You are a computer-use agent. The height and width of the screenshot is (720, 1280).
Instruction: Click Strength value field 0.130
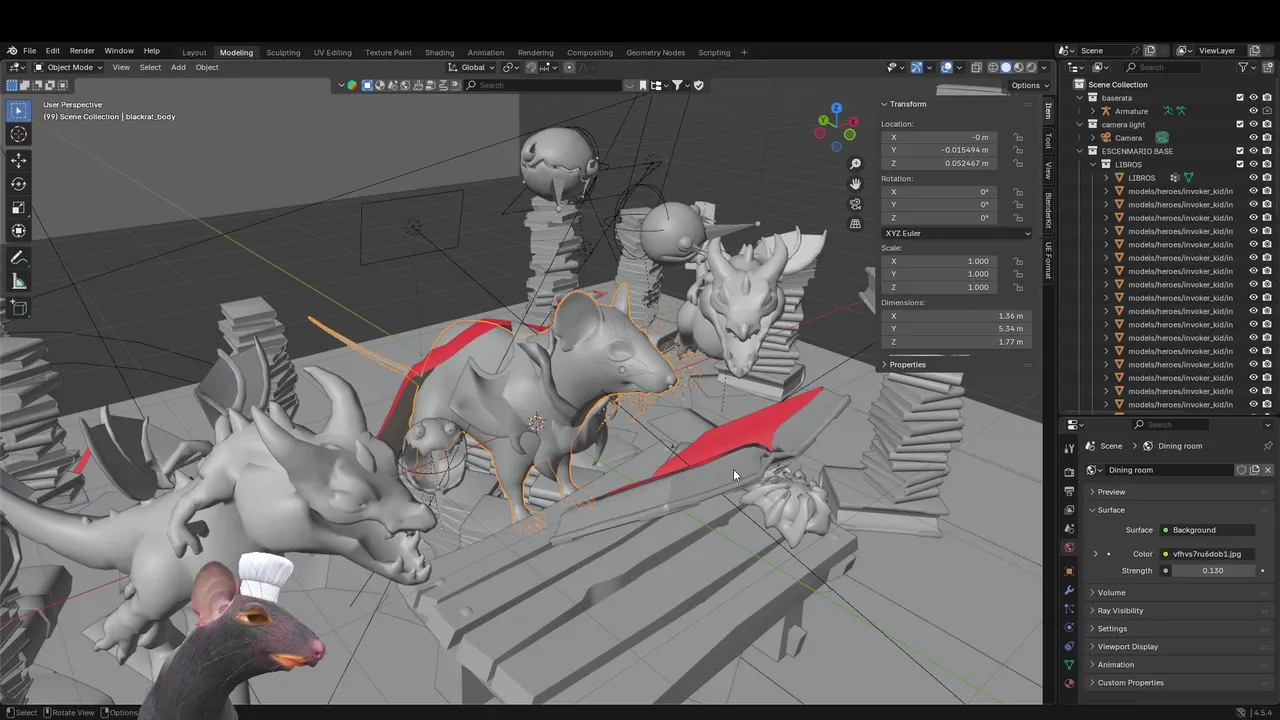click(x=1212, y=570)
